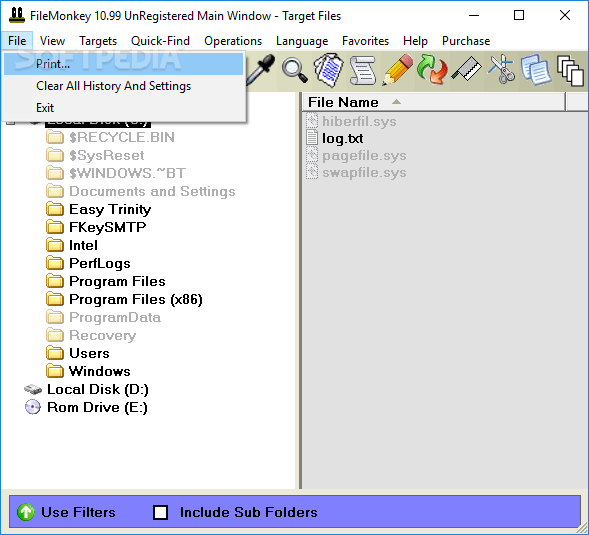Select the log.txt file name

click(x=343, y=138)
